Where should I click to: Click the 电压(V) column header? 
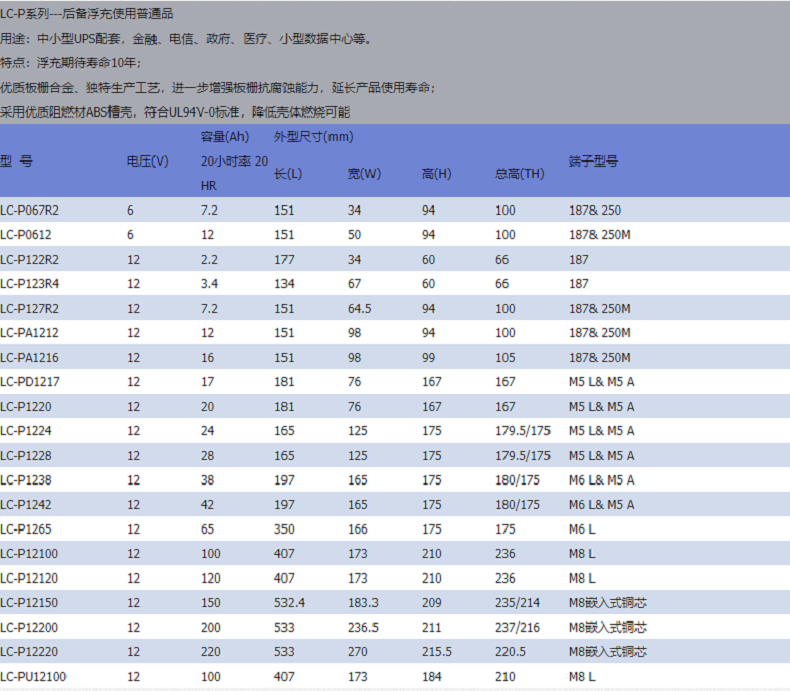tap(148, 162)
